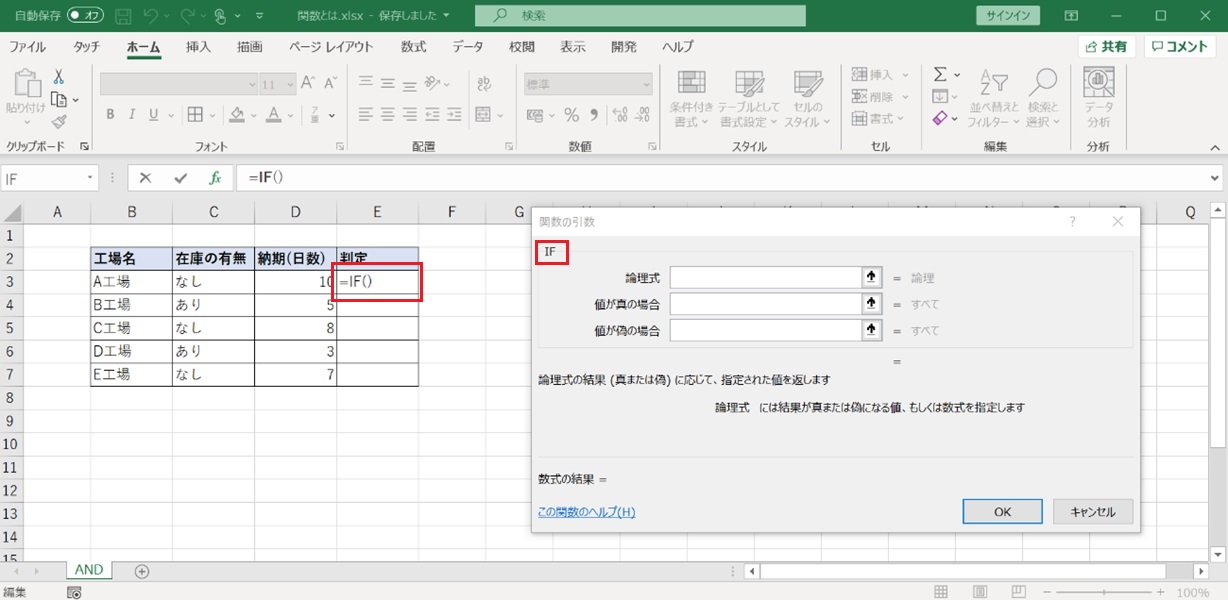Click the 検索と選択 magnifier icon
The width and height of the screenshot is (1228, 604).
(1043, 83)
